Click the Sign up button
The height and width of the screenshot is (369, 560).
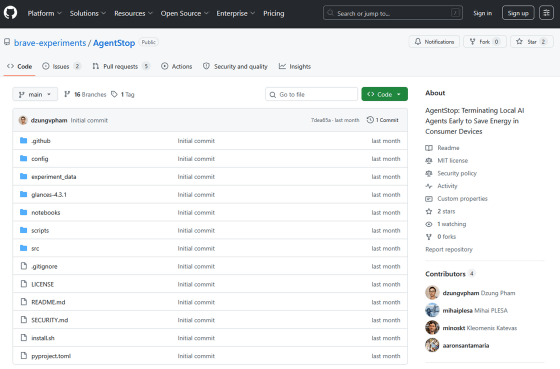[x=518, y=13]
